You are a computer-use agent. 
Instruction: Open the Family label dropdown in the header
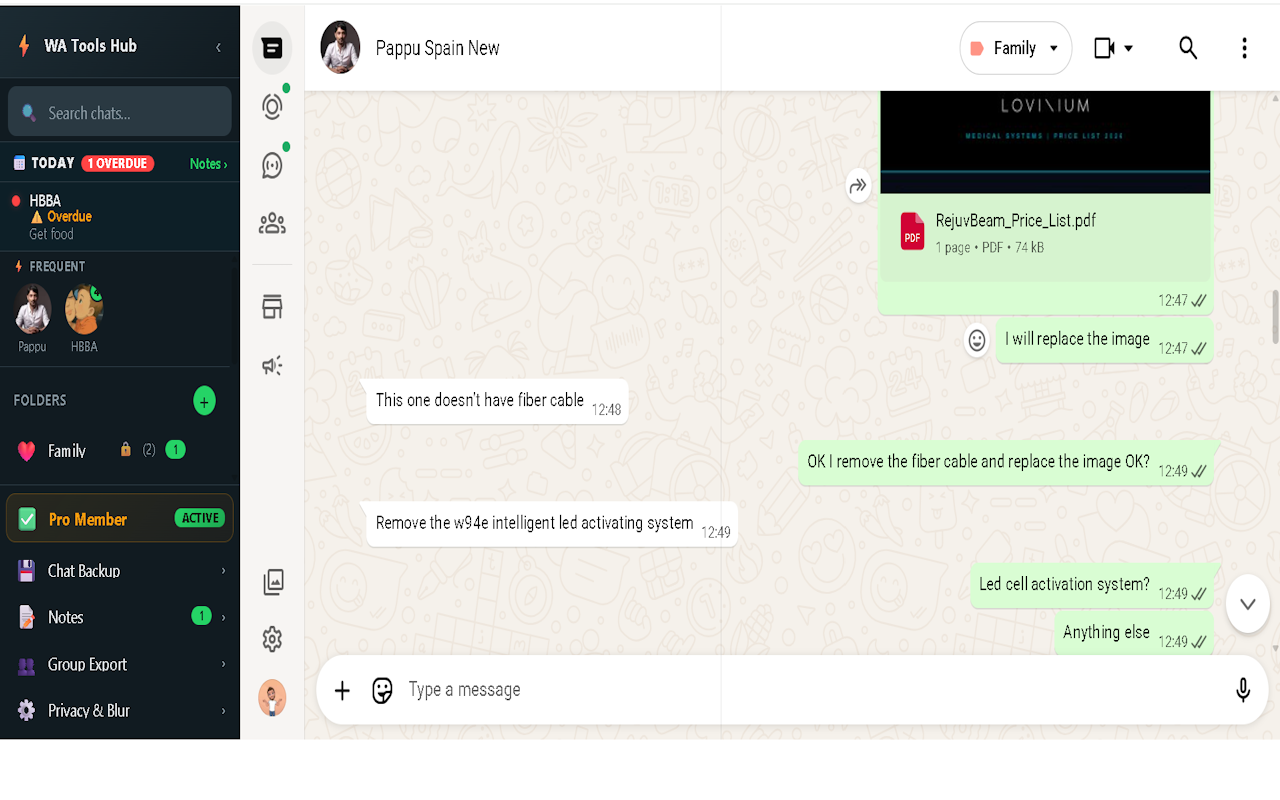click(x=1015, y=48)
